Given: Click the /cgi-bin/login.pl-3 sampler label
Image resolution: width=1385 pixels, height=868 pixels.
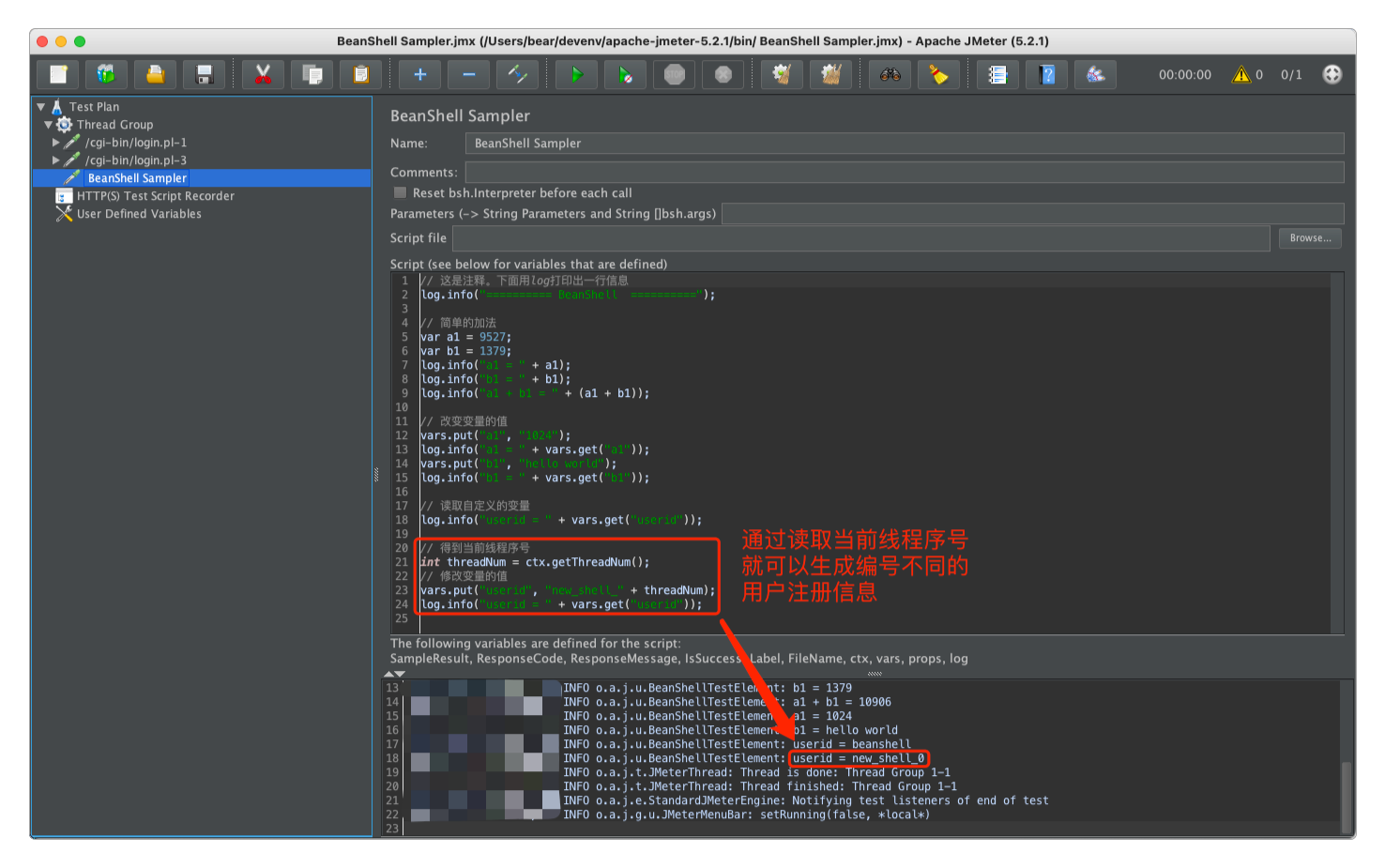Looking at the screenshot, I should 136,160.
